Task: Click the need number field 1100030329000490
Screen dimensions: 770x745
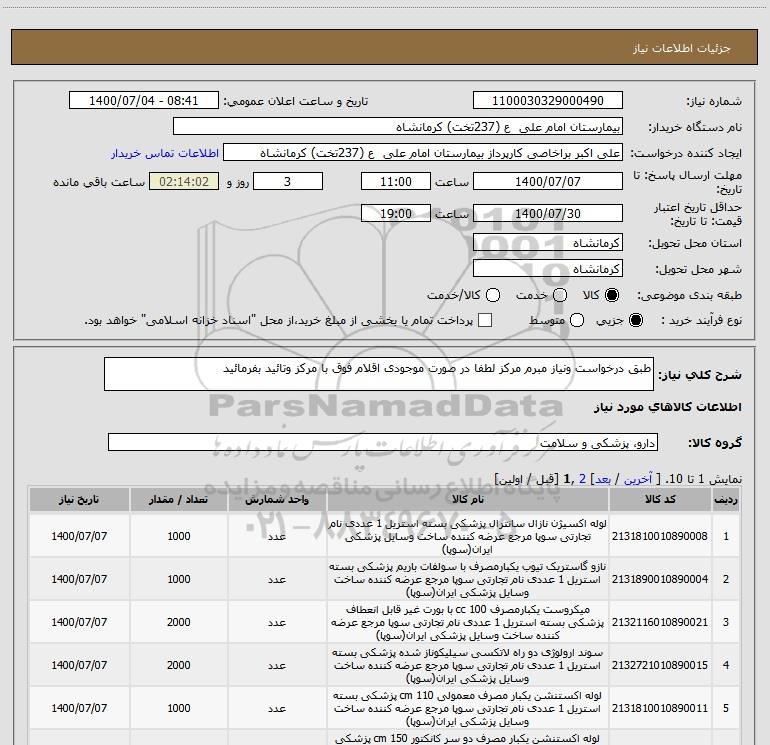Action: coord(548,101)
